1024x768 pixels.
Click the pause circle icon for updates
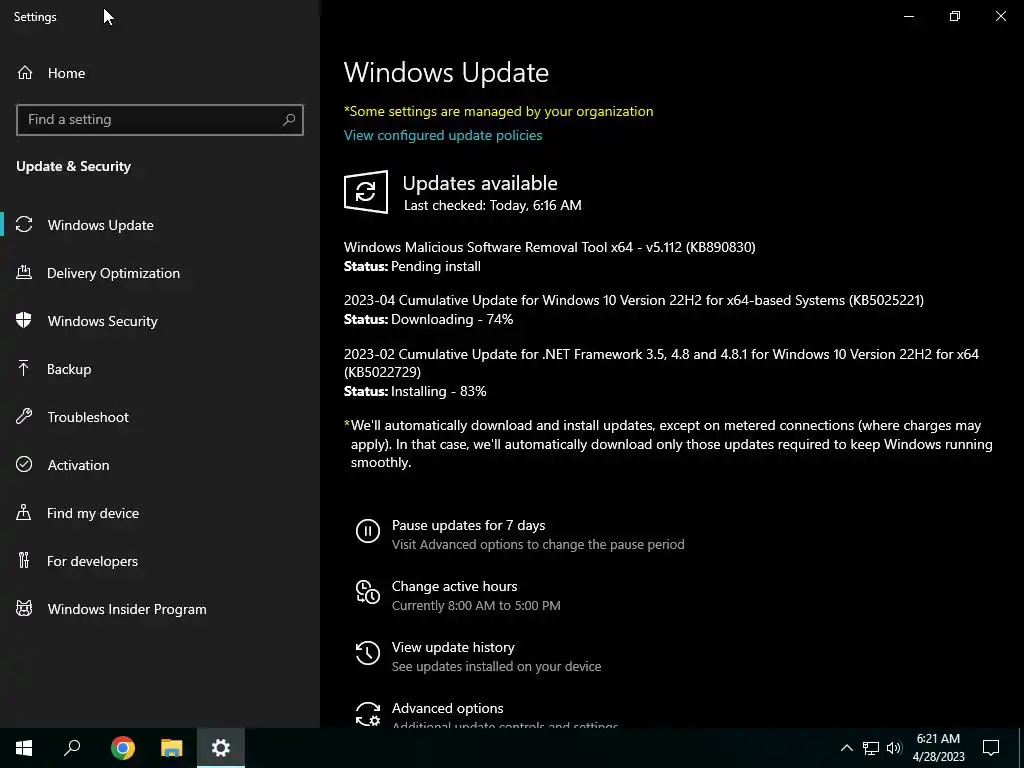coord(368,531)
